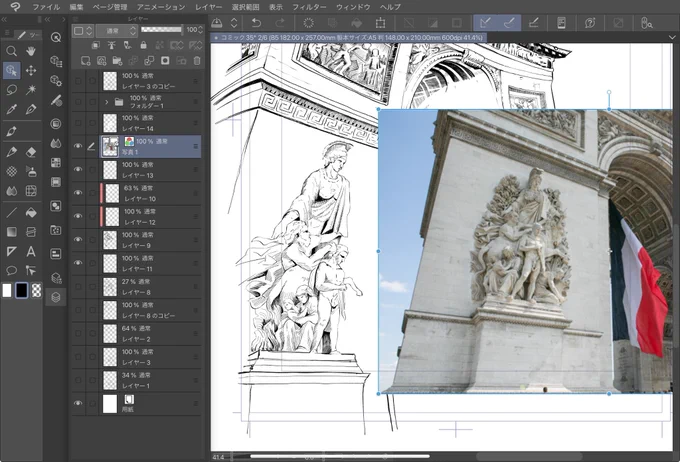The width and height of the screenshot is (680, 462).
Task: Expand the canvas tab list chevron
Action: [x=672, y=38]
